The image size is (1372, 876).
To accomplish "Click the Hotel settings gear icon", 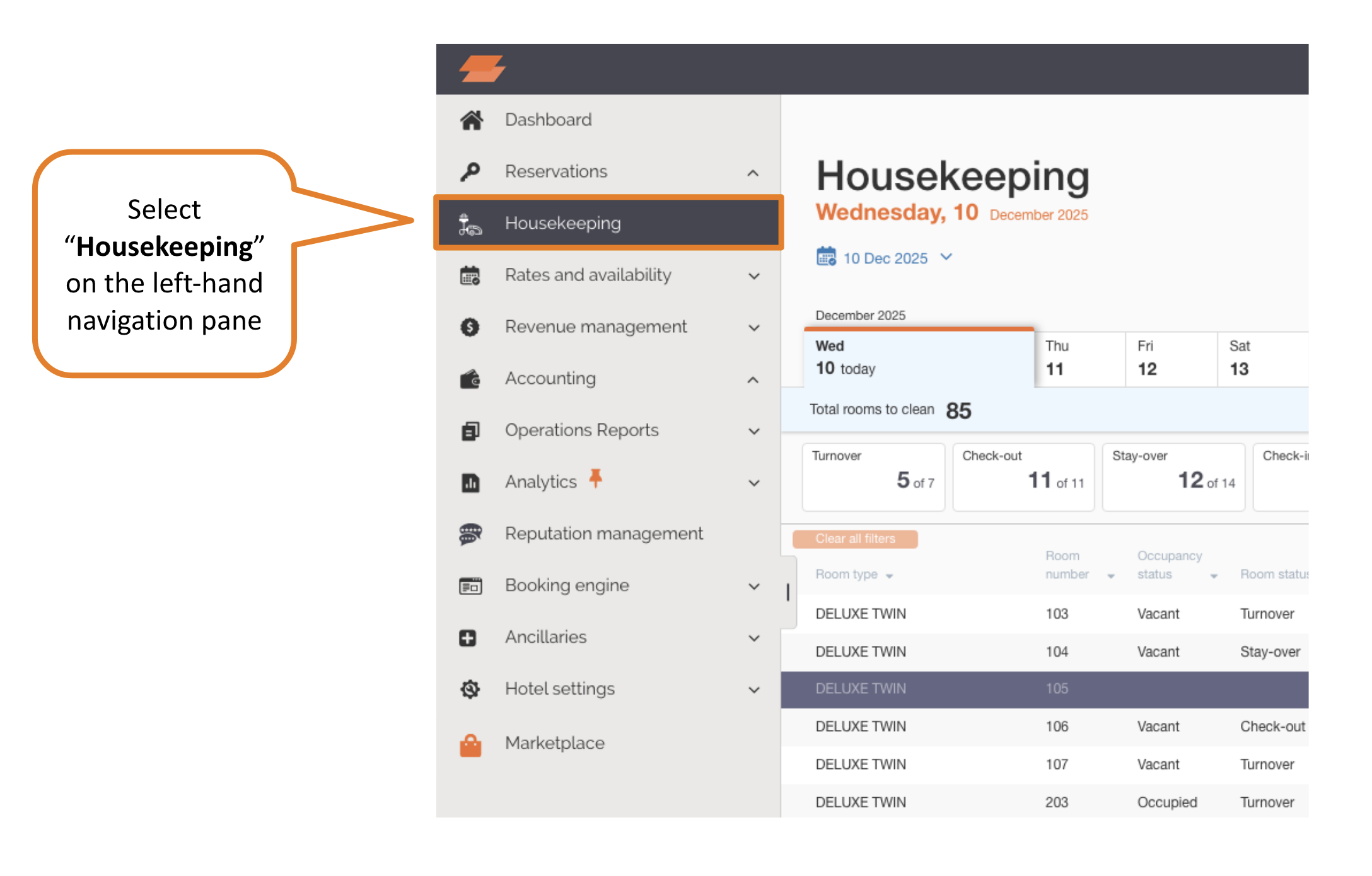I will click(x=470, y=689).
